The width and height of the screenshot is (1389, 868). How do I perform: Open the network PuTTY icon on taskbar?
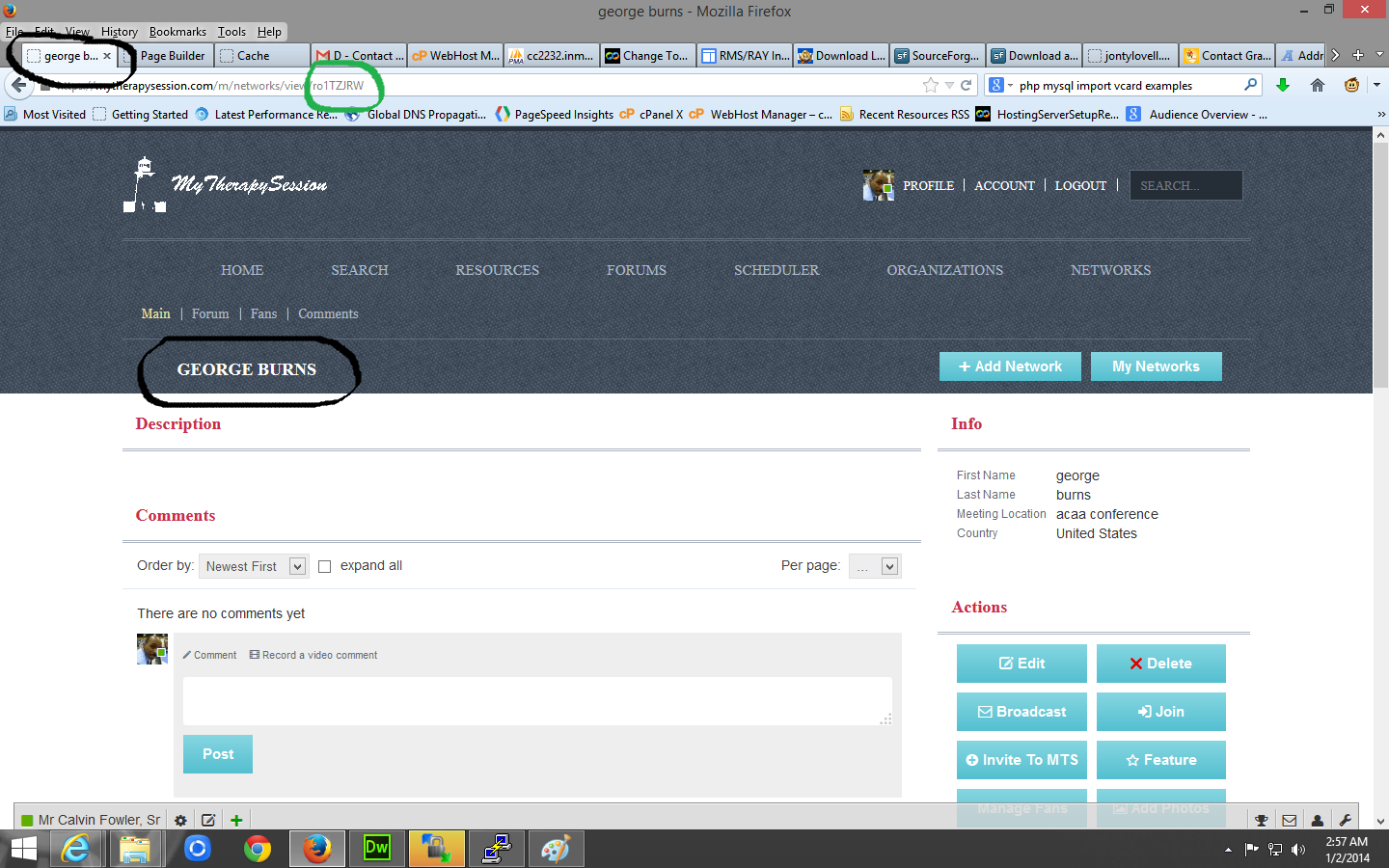tap(496, 849)
